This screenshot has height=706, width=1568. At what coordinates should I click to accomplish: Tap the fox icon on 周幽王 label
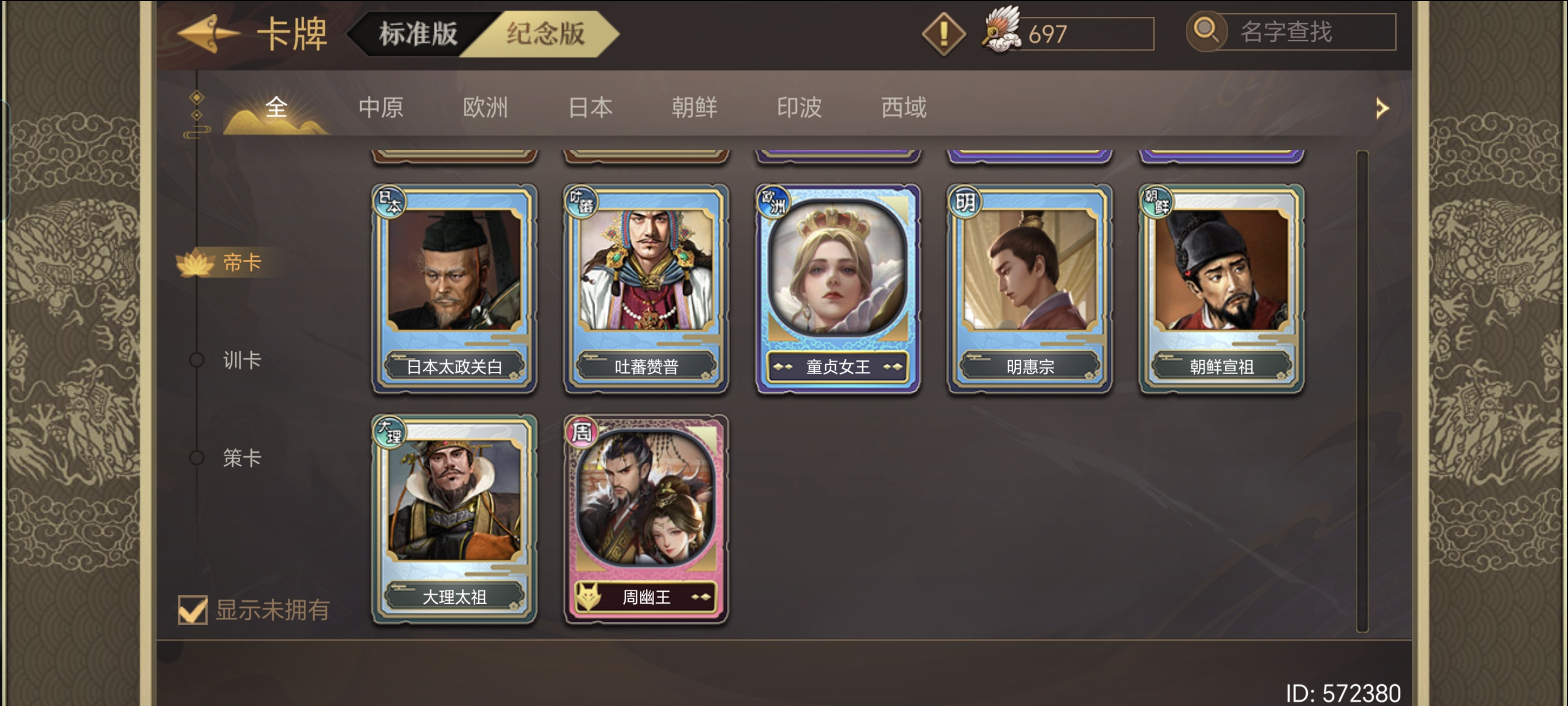[x=588, y=597]
